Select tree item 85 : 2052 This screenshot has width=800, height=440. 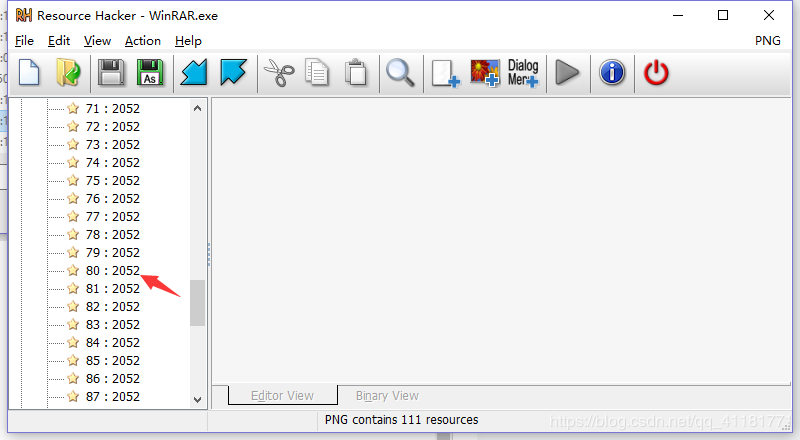click(x=113, y=360)
